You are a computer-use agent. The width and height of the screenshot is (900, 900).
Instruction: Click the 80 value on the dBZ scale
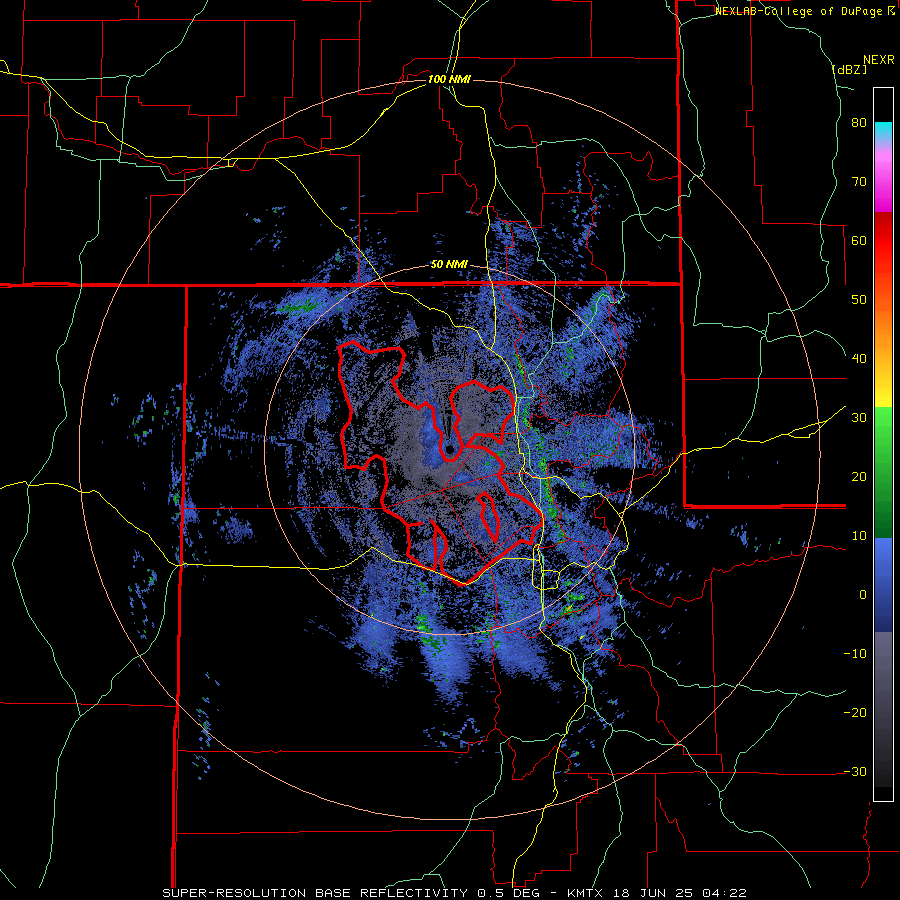point(859,123)
